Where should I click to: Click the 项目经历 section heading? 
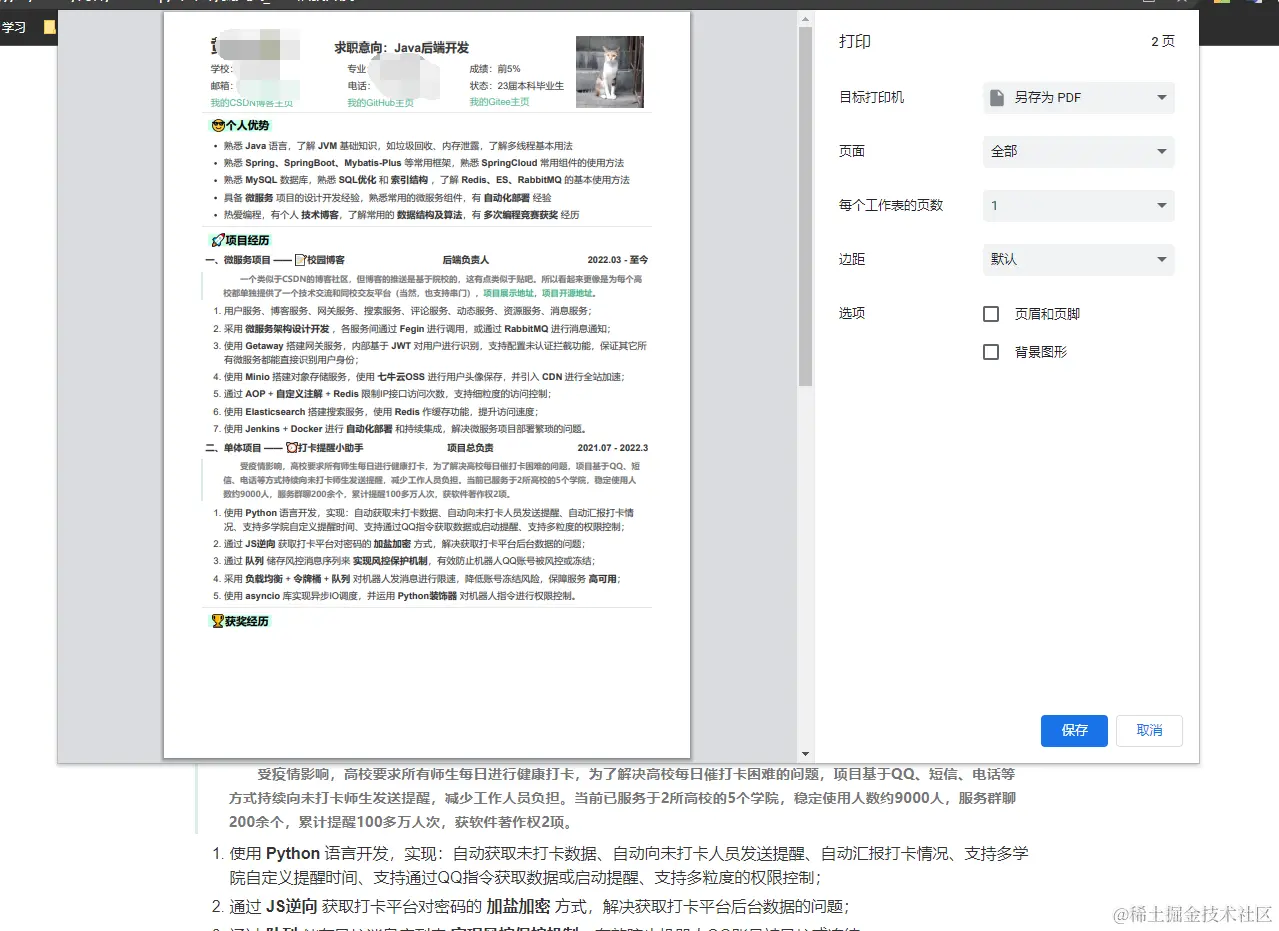tap(247, 240)
